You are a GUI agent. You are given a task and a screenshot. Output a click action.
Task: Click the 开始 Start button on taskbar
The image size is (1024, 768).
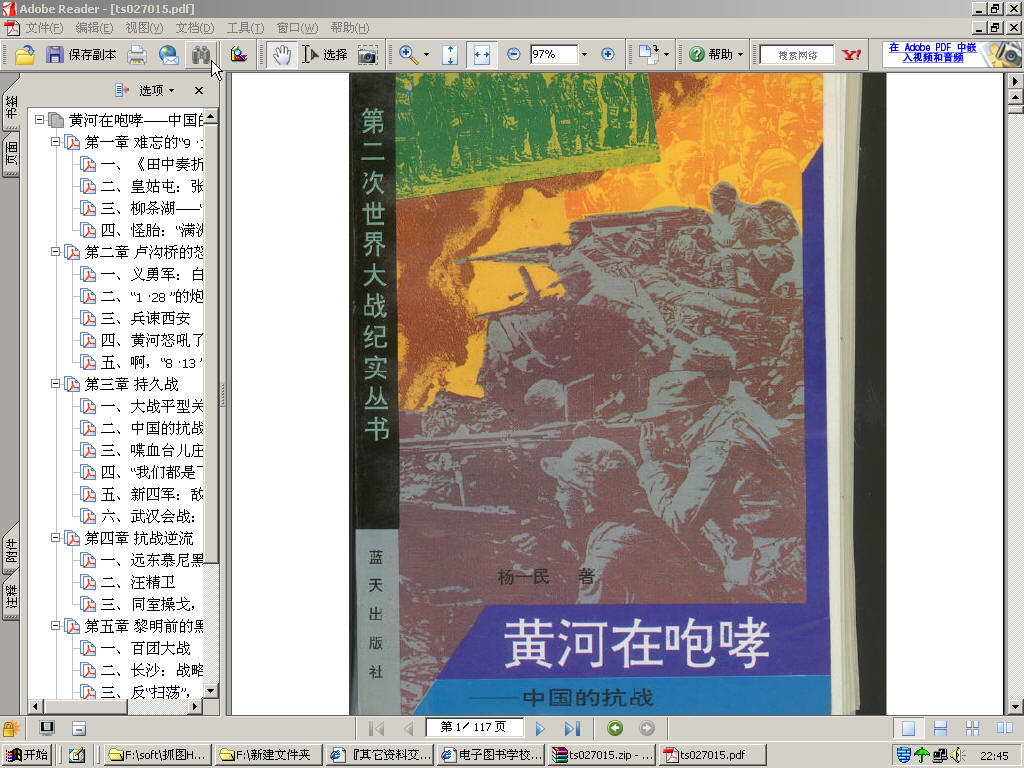[27, 755]
